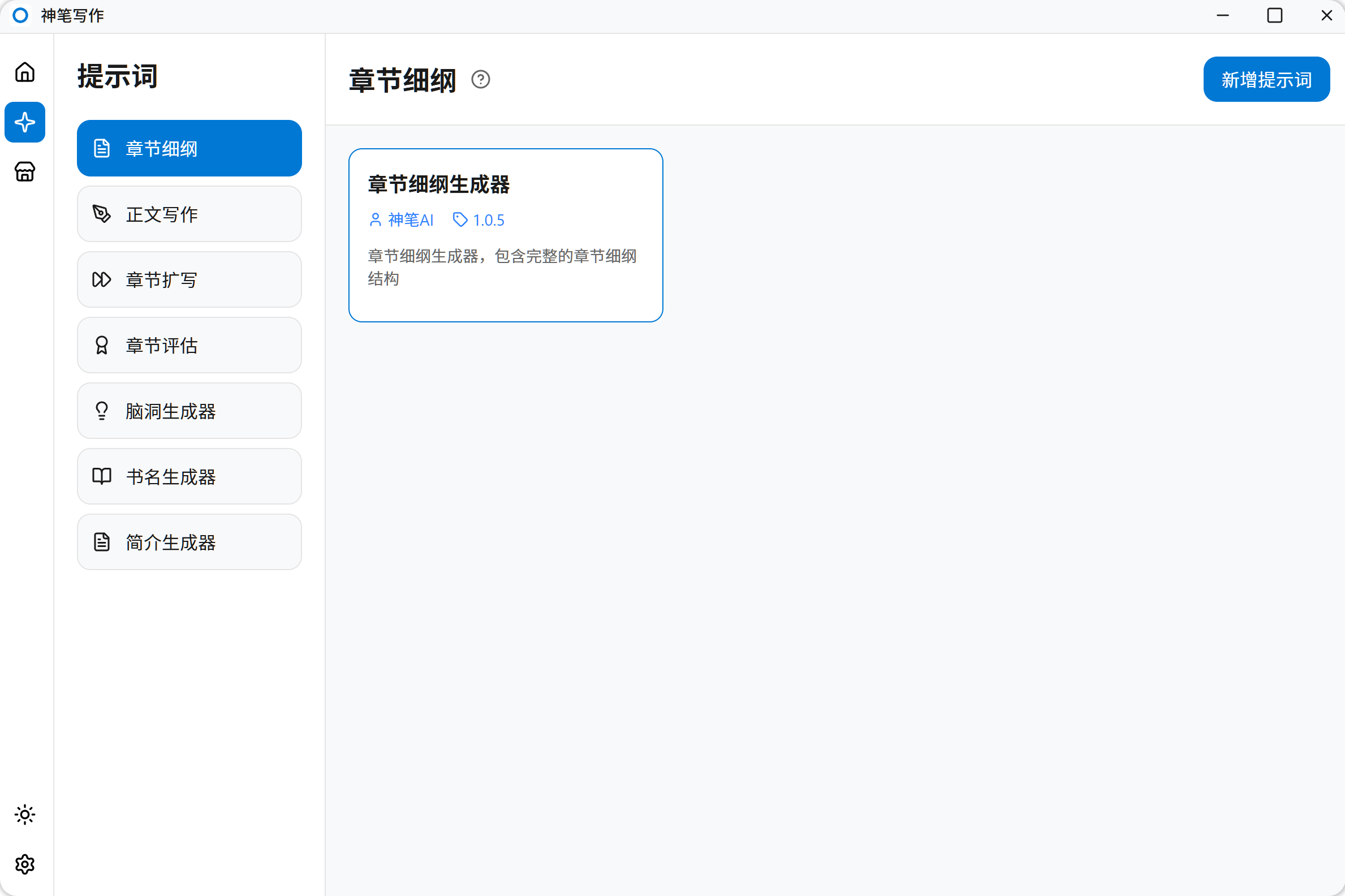Open the 章节评估 prompt category
The image size is (1345, 896).
(x=188, y=345)
